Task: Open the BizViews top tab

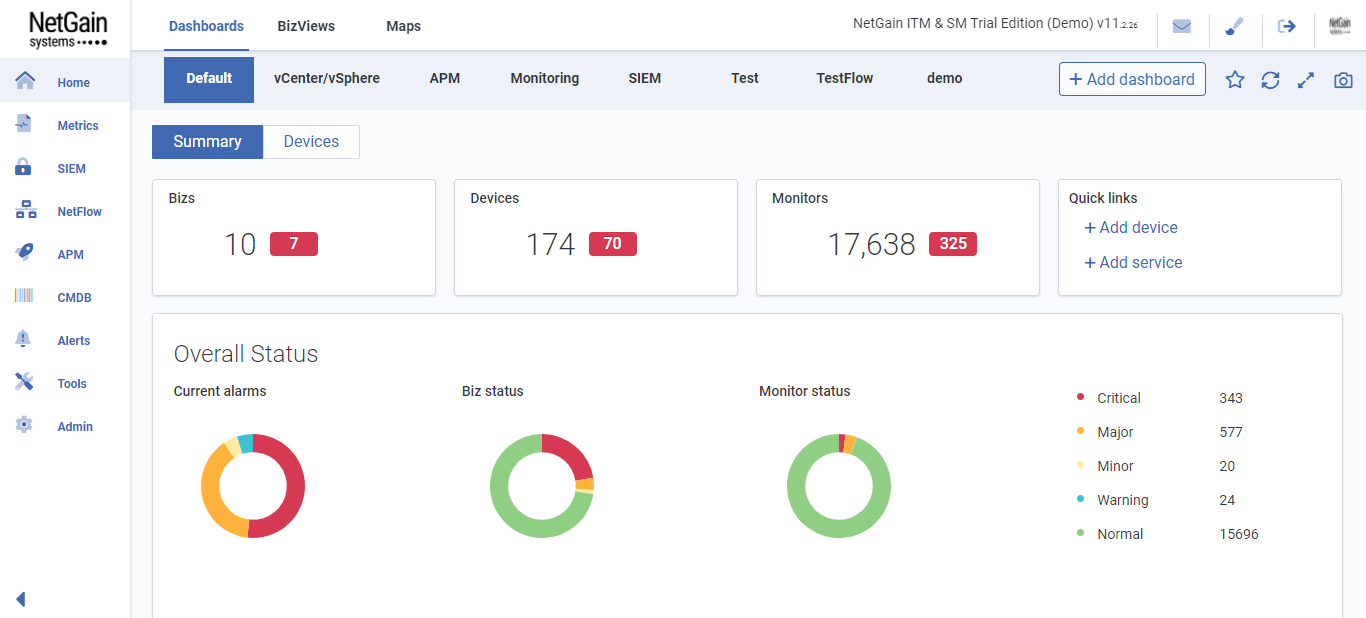Action: click(306, 26)
